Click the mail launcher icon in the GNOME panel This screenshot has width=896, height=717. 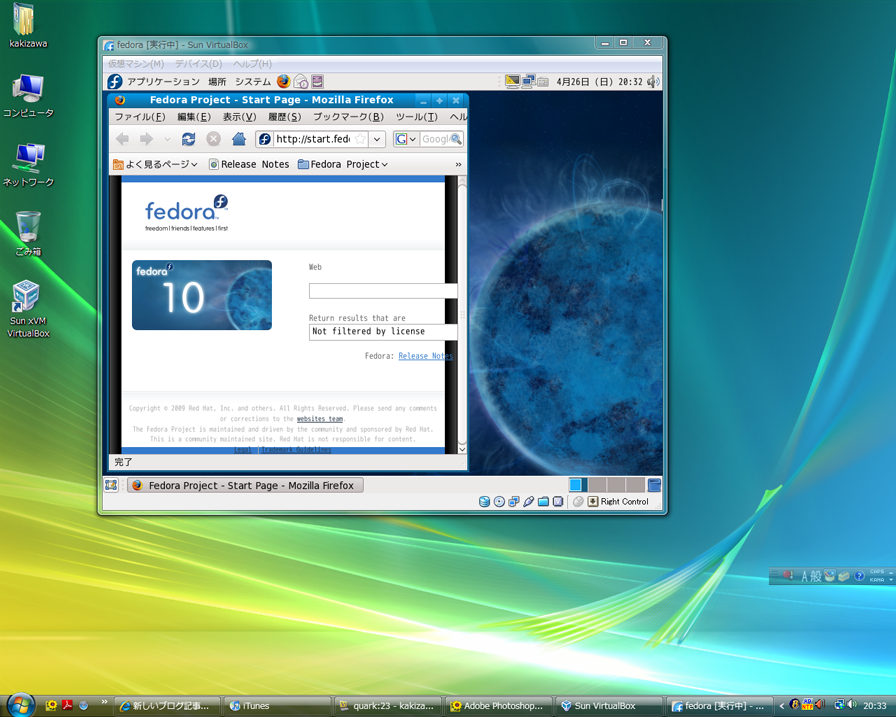pyautogui.click(x=301, y=82)
